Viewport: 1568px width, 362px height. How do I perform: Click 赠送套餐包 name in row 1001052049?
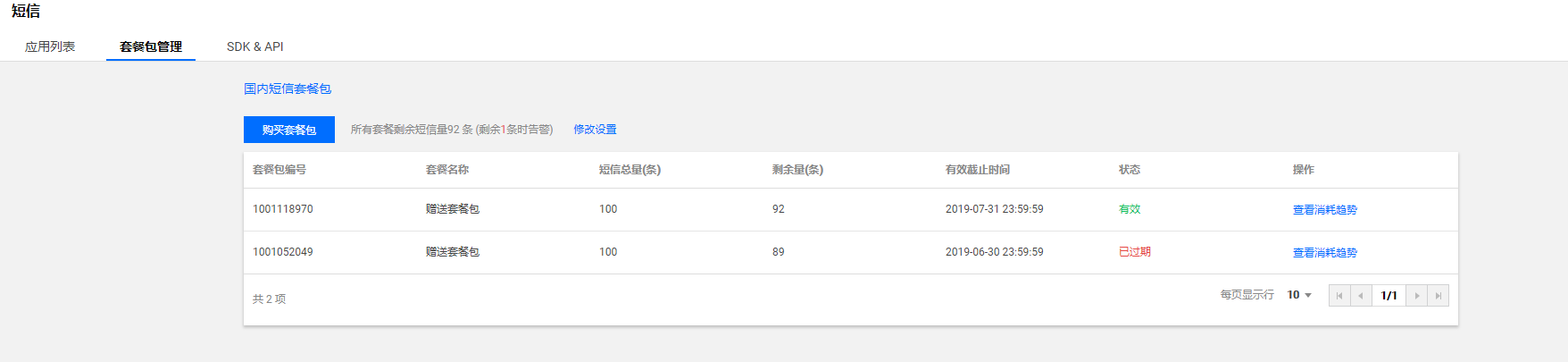[453, 252]
